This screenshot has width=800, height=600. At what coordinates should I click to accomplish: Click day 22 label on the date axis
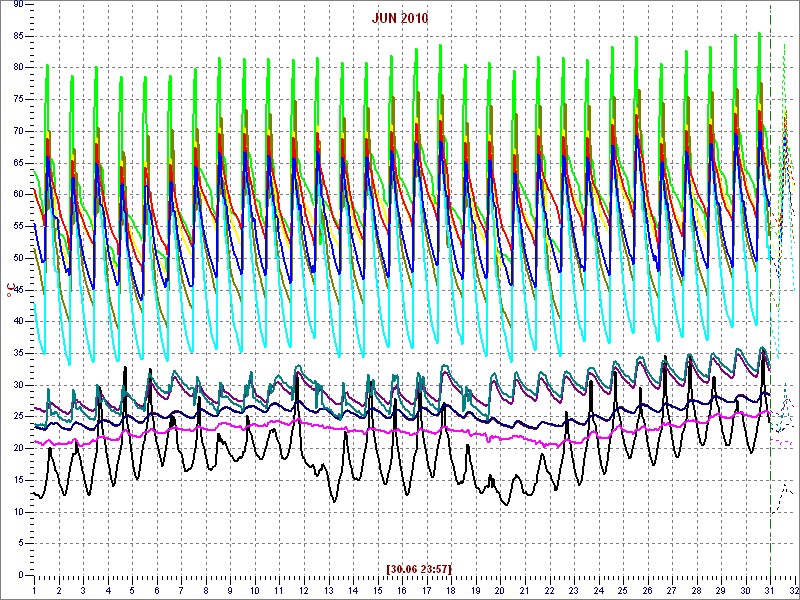549,590
